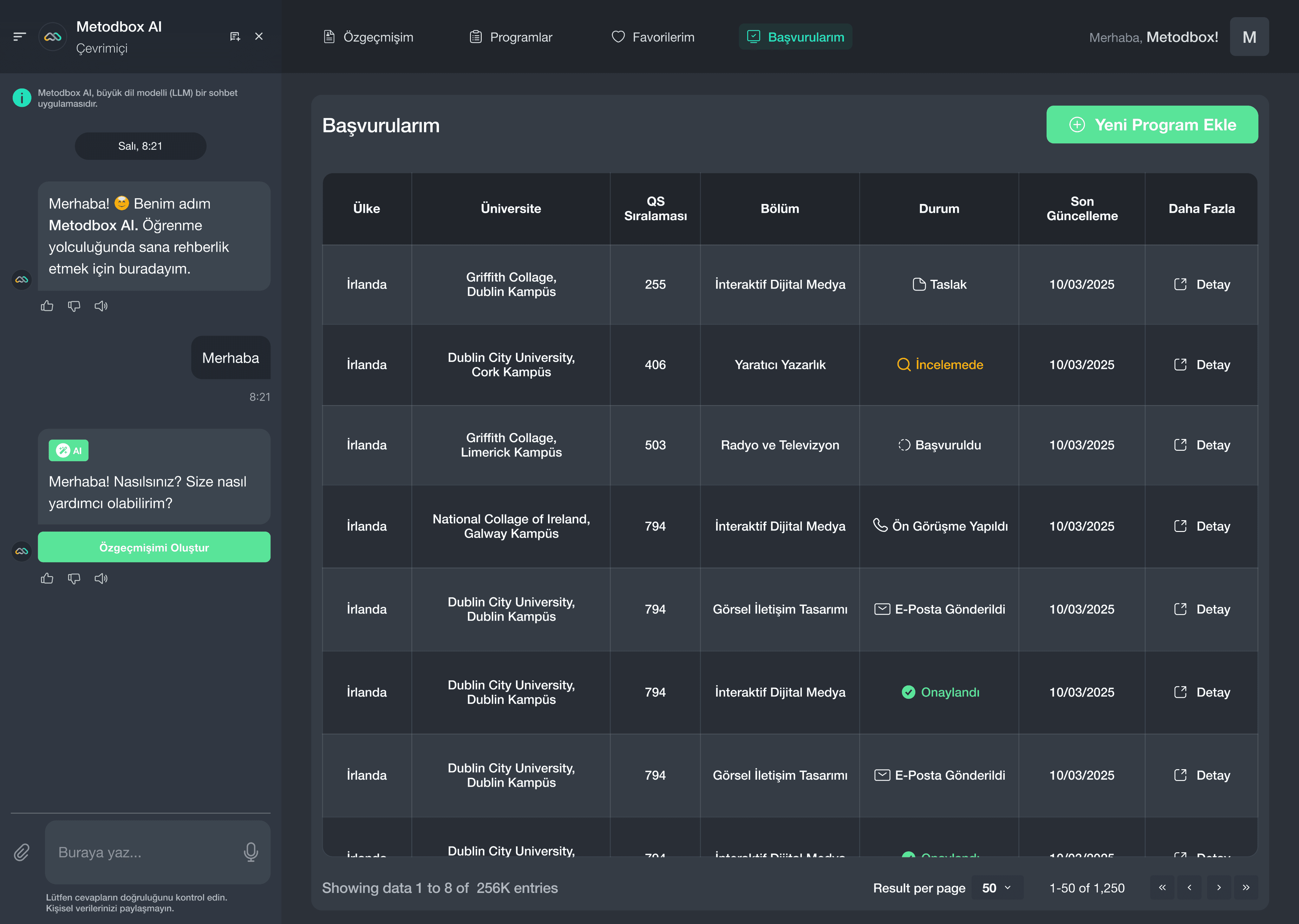1299x924 pixels.
Task: Open the M user avatar menu
Action: click(1249, 37)
